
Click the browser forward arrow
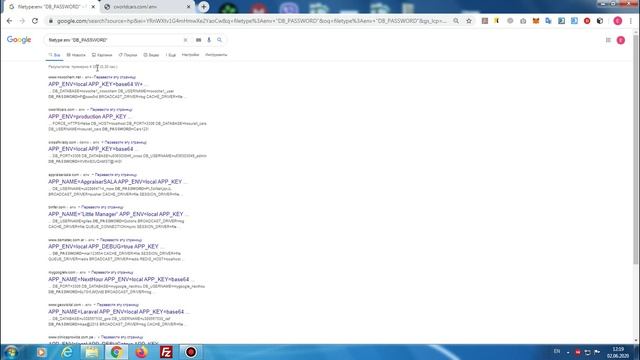click(22, 21)
